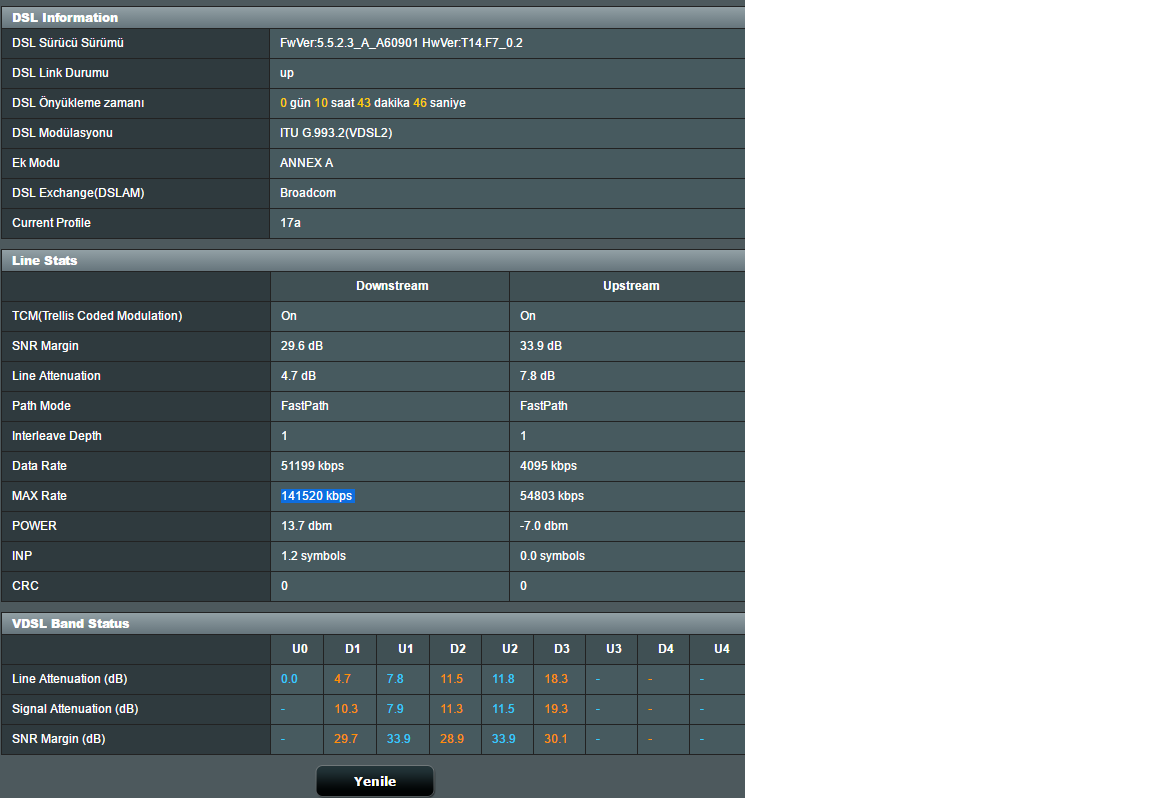The height and width of the screenshot is (798, 1152).
Task: Click the CRC row label
Action: 25,586
